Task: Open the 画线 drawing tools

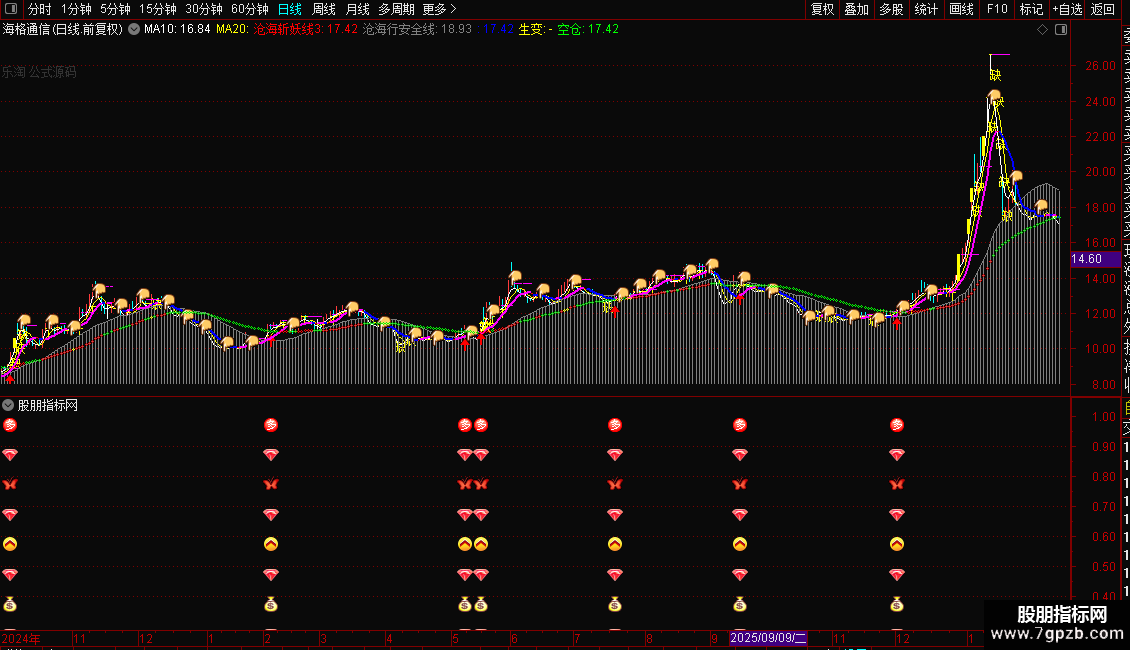Action: [961, 9]
